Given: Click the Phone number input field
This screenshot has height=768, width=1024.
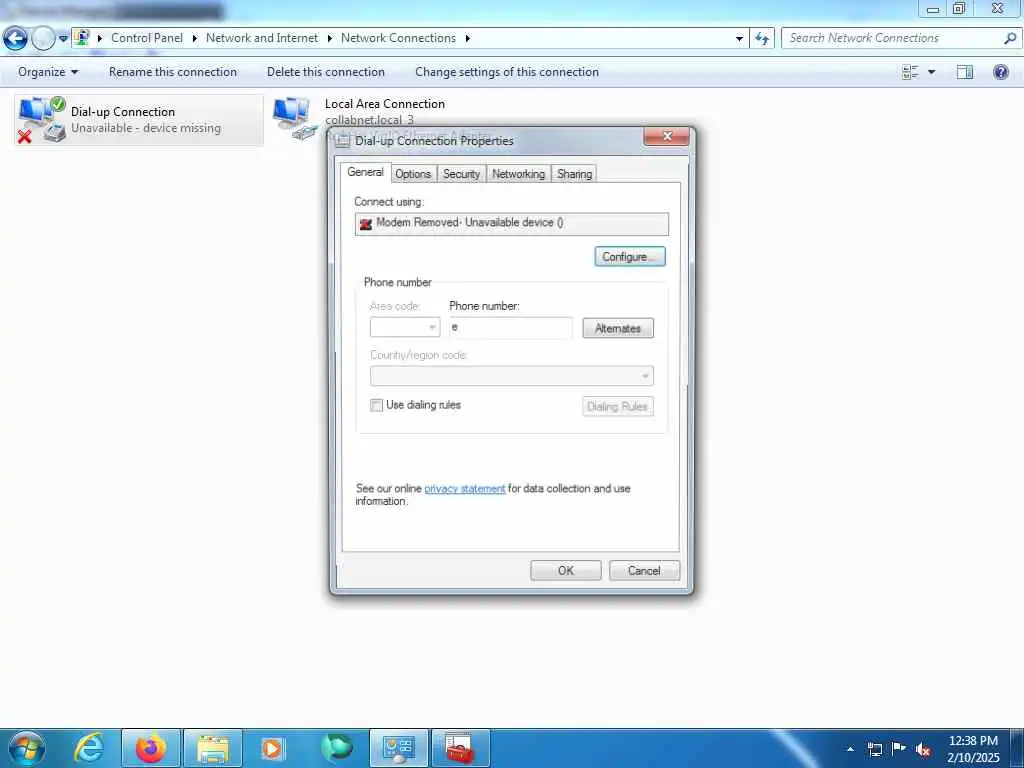Looking at the screenshot, I should 511,328.
